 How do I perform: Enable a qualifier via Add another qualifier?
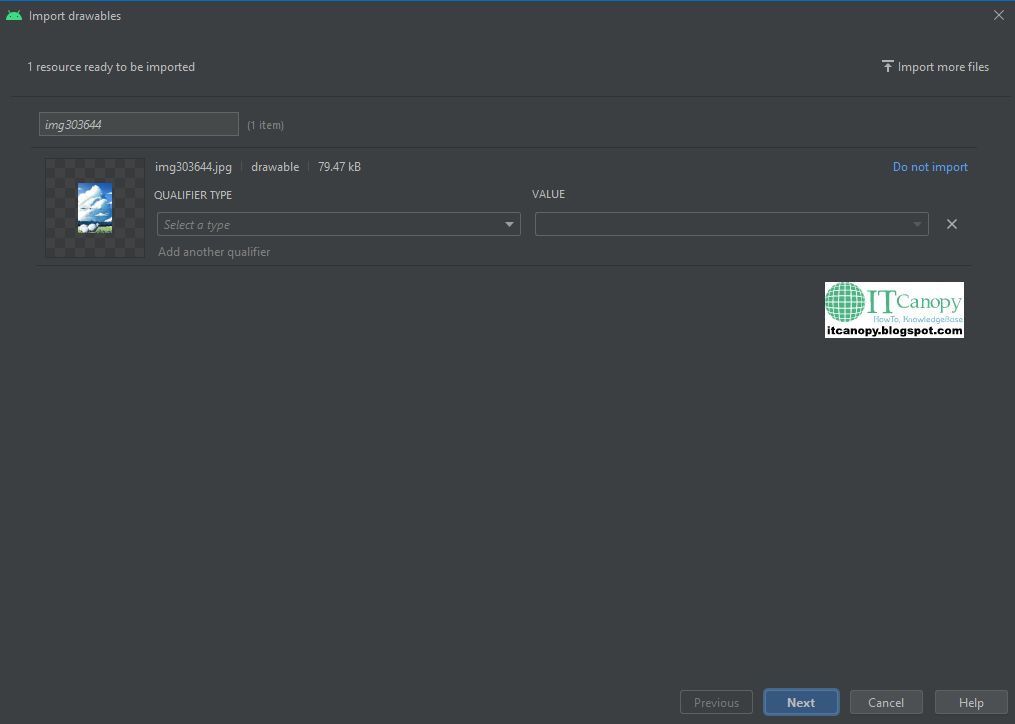click(x=214, y=251)
